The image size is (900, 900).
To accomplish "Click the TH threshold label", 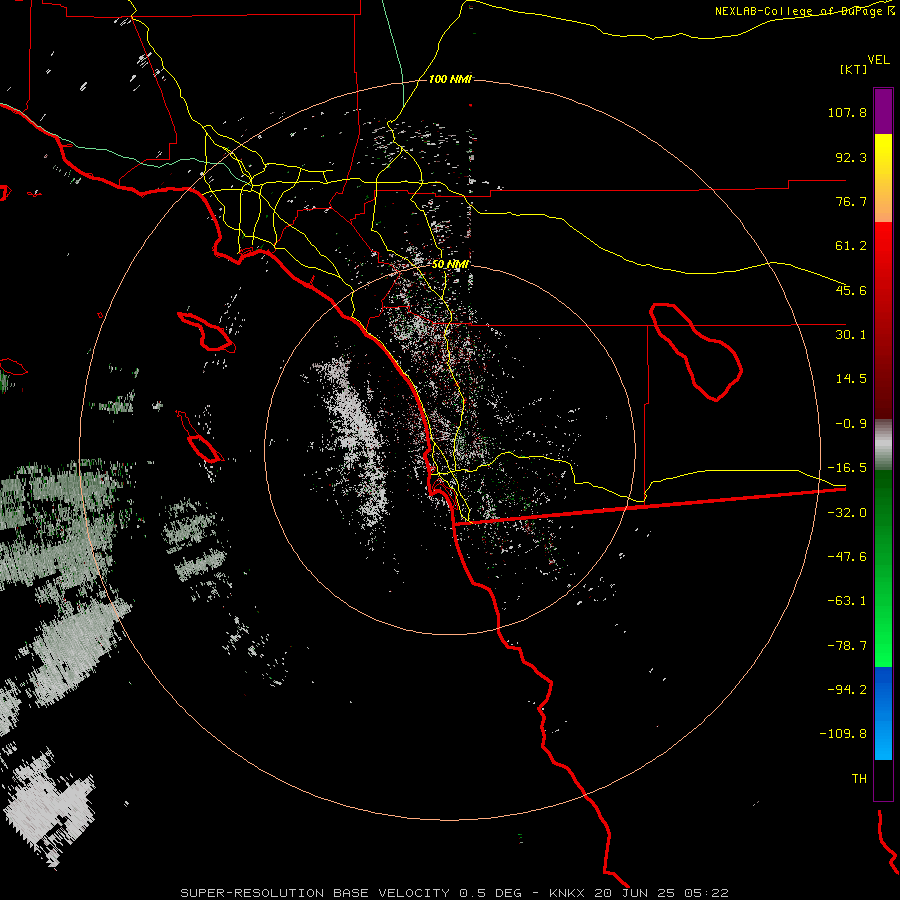I will [x=859, y=779].
